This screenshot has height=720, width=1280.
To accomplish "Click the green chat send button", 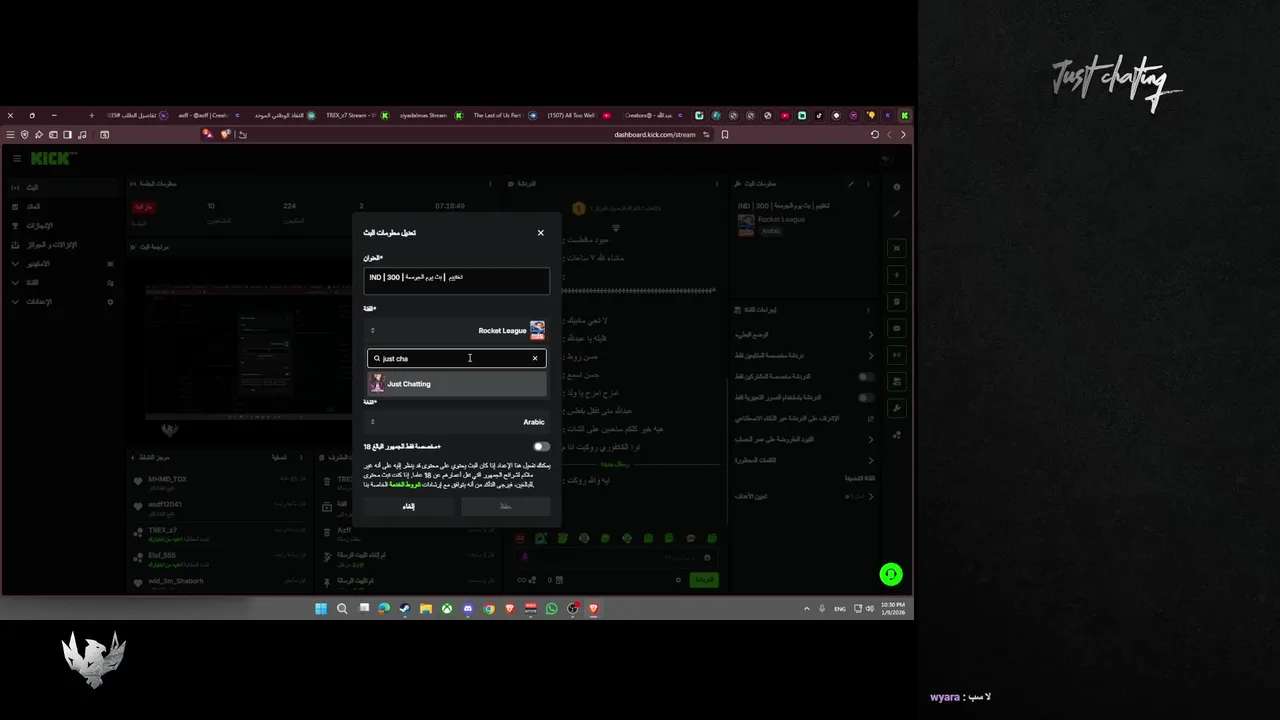I will coord(704,580).
